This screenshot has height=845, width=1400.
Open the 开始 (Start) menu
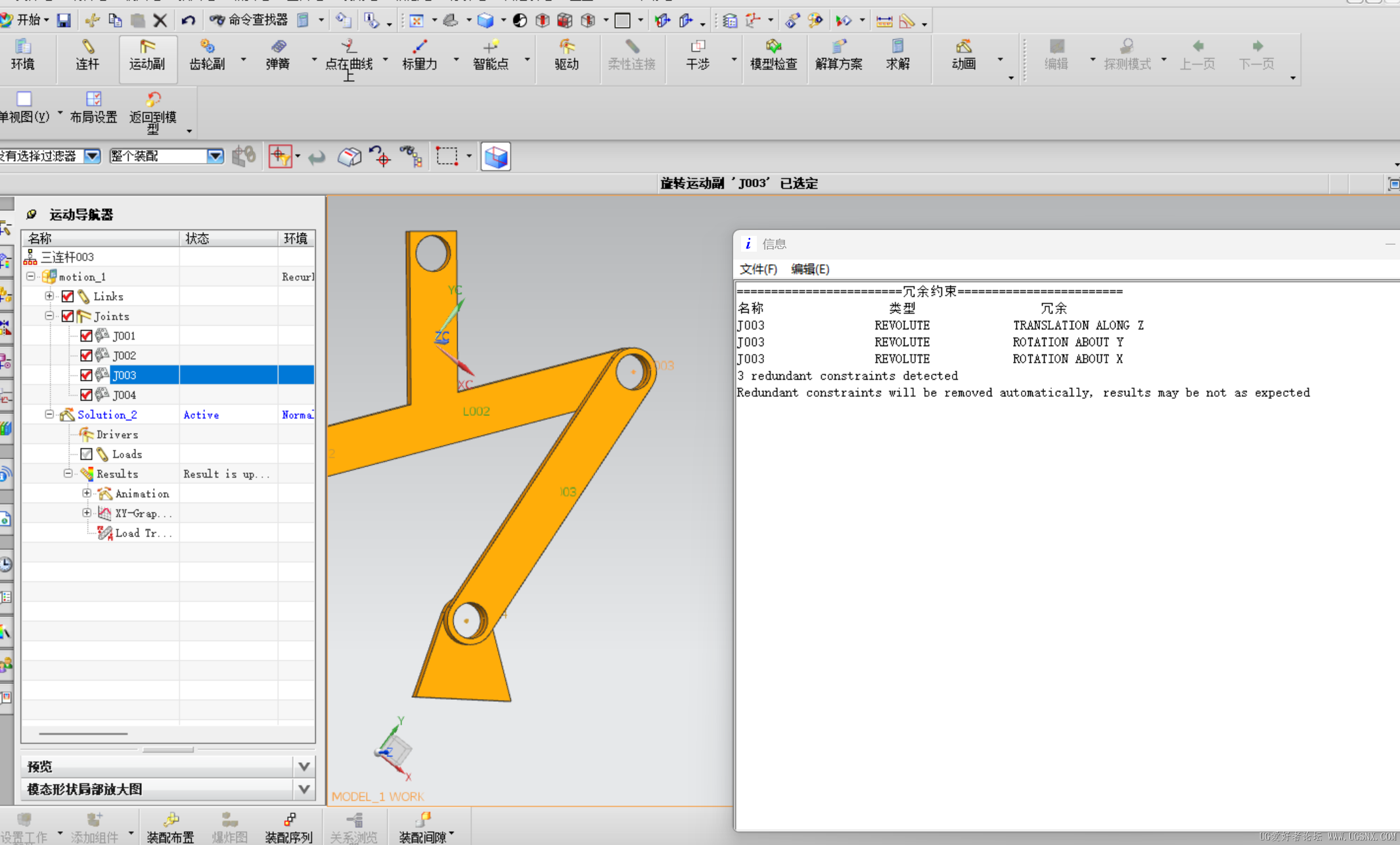pyautogui.click(x=25, y=20)
